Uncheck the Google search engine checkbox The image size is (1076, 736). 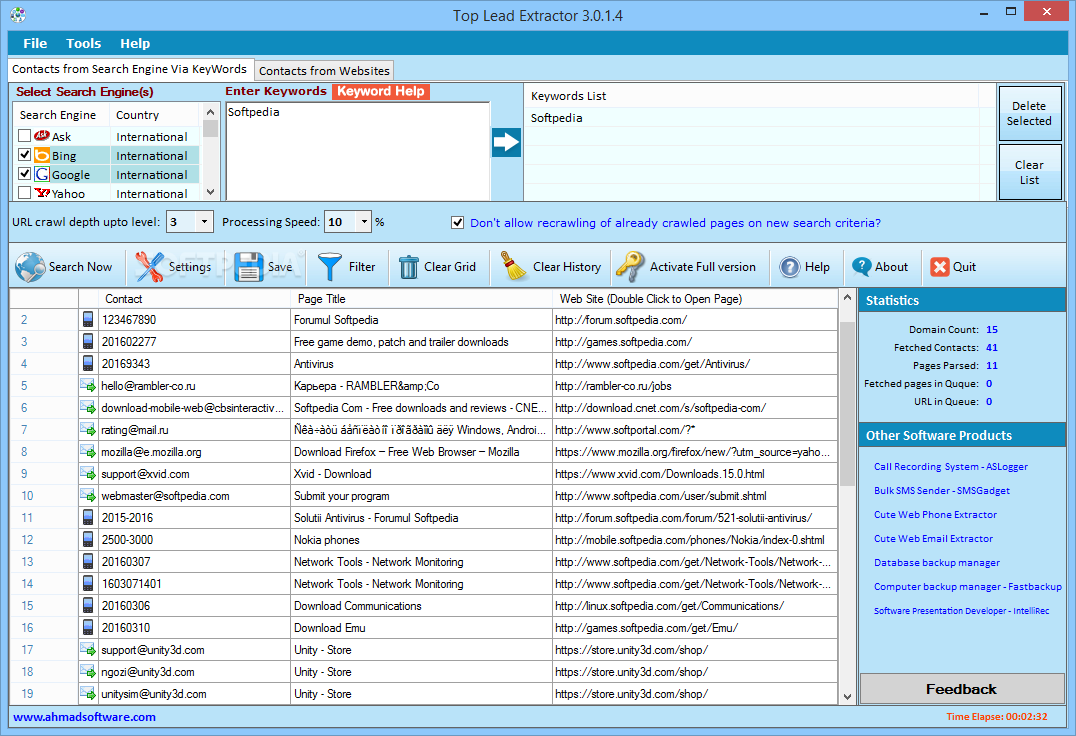coord(25,174)
